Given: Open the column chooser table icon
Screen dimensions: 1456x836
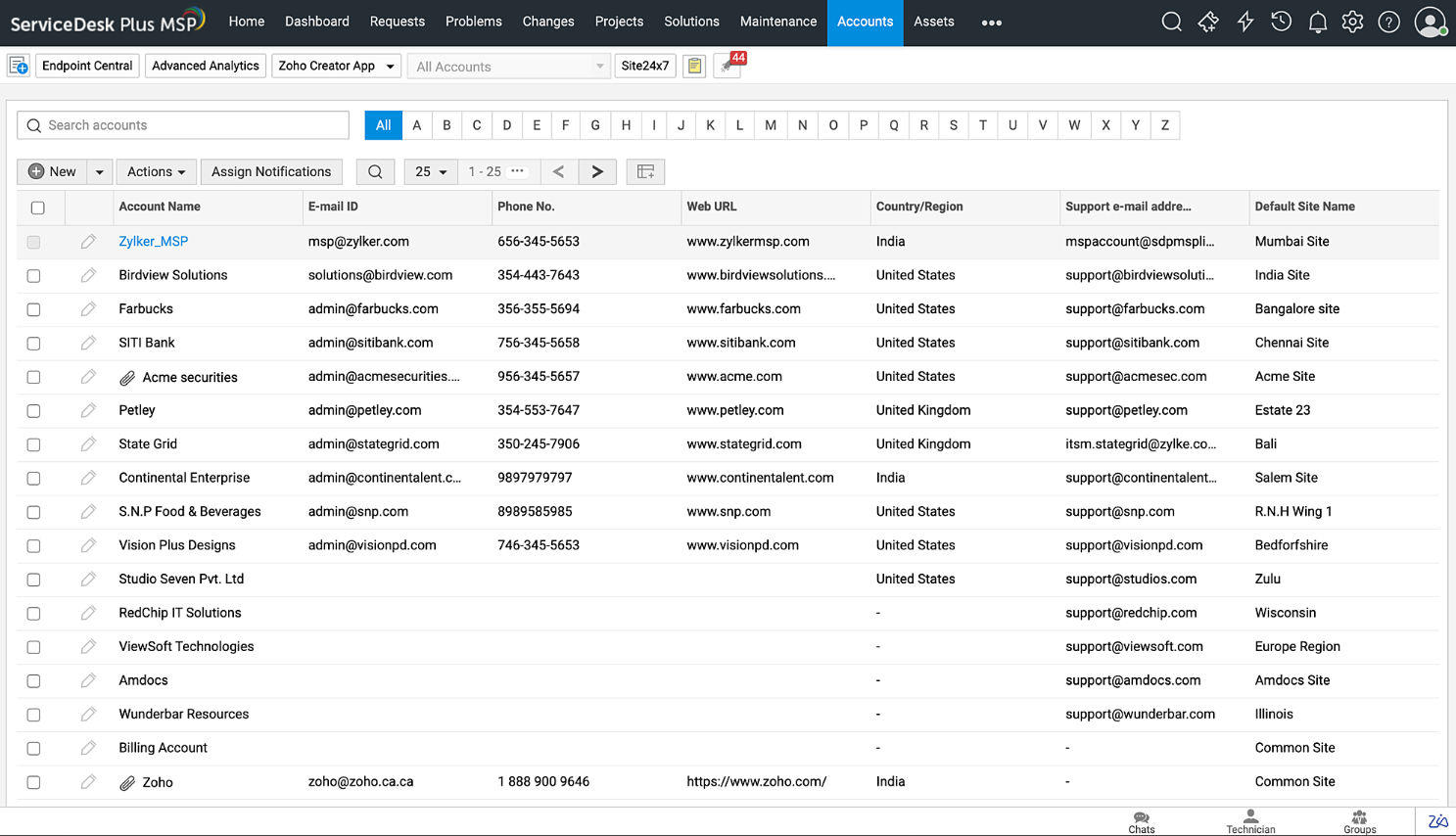Looking at the screenshot, I should click(x=645, y=171).
